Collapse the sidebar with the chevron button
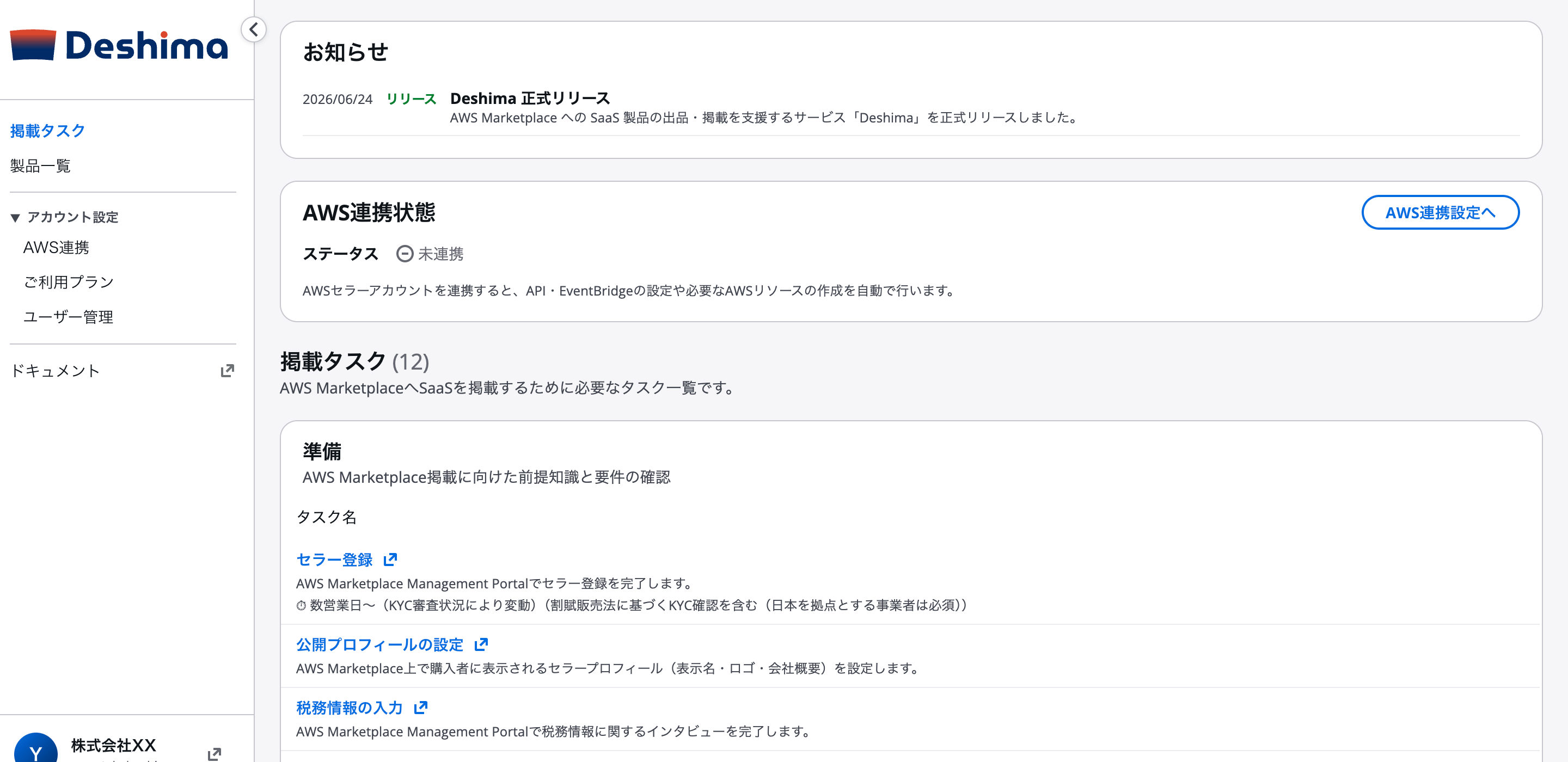Screen dimensions: 1568x762 [x=253, y=29]
